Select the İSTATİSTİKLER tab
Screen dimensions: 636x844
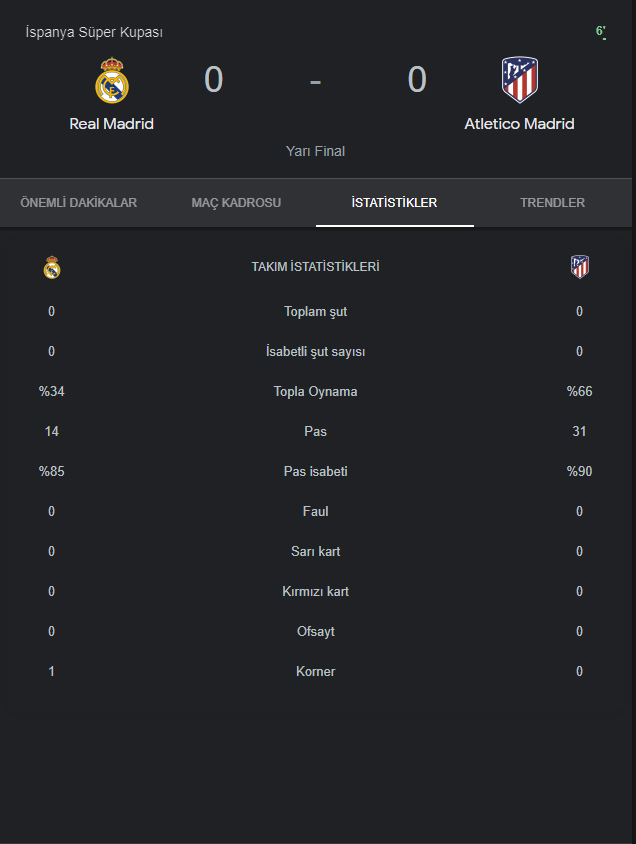(394, 203)
